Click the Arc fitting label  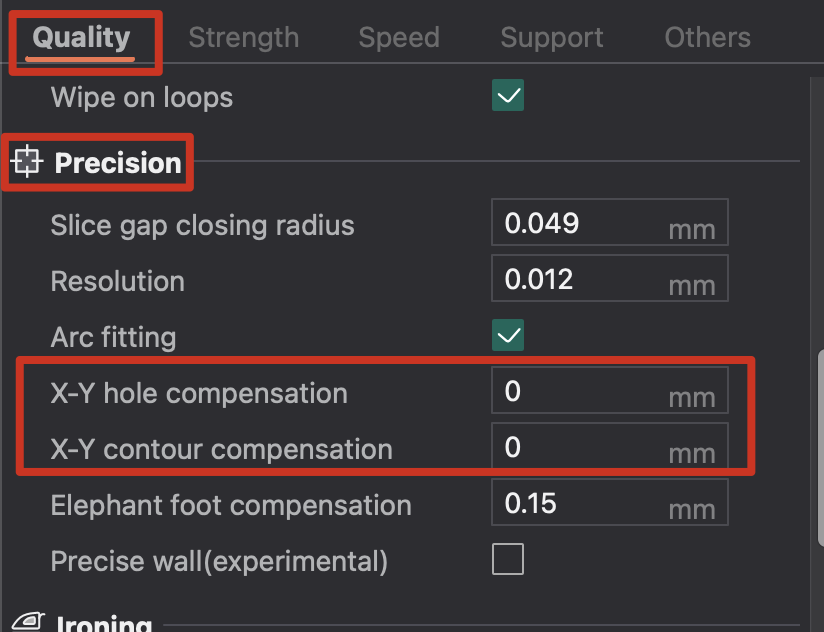[113, 337]
